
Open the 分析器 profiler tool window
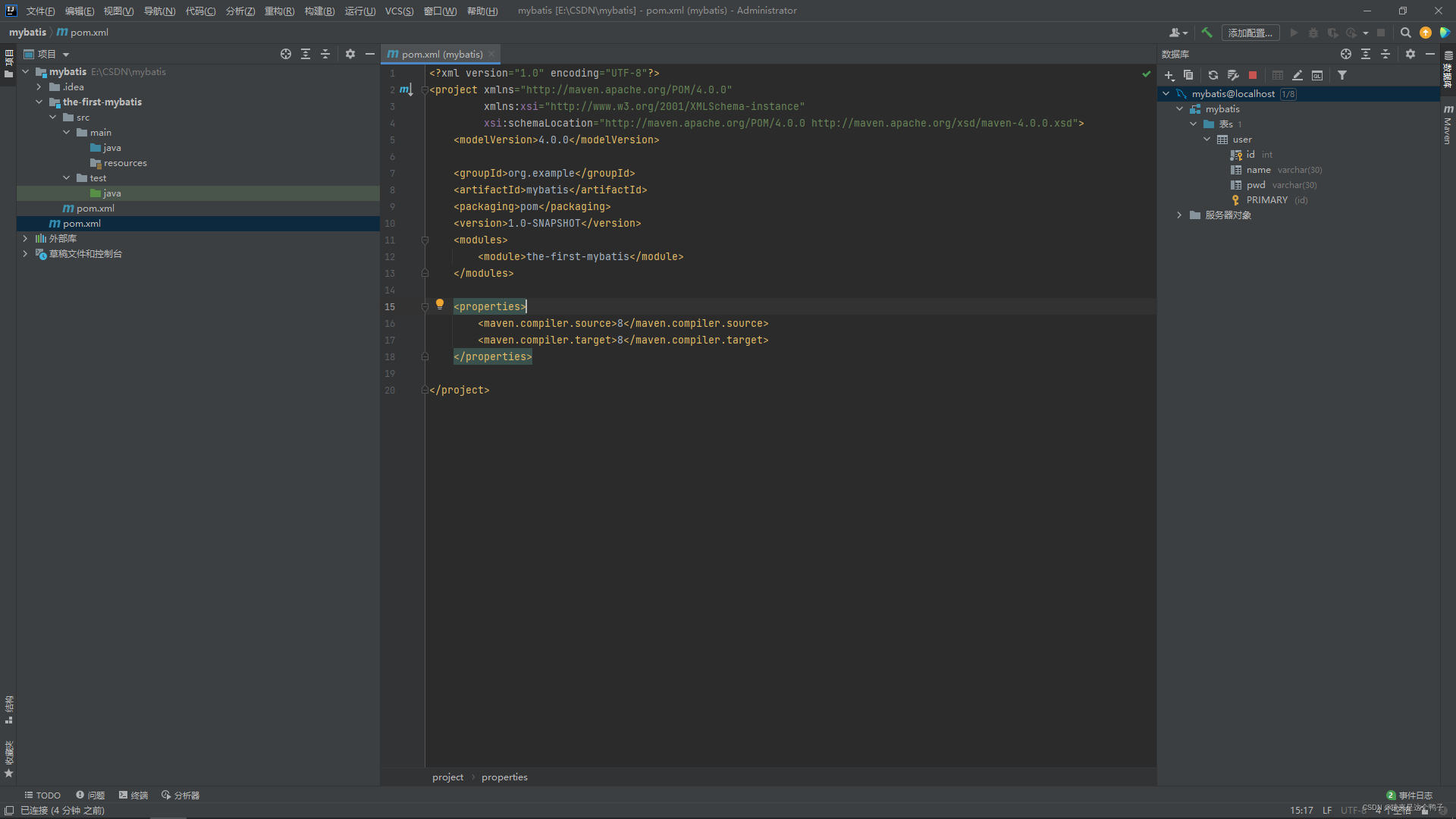tap(180, 795)
